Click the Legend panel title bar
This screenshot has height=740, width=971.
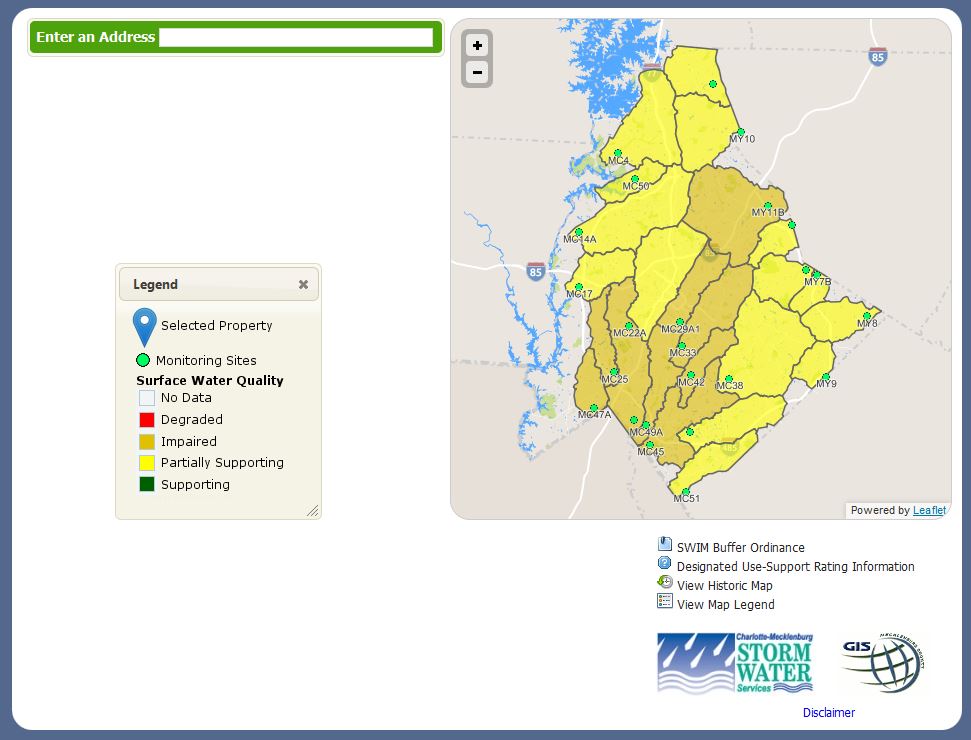pos(219,284)
